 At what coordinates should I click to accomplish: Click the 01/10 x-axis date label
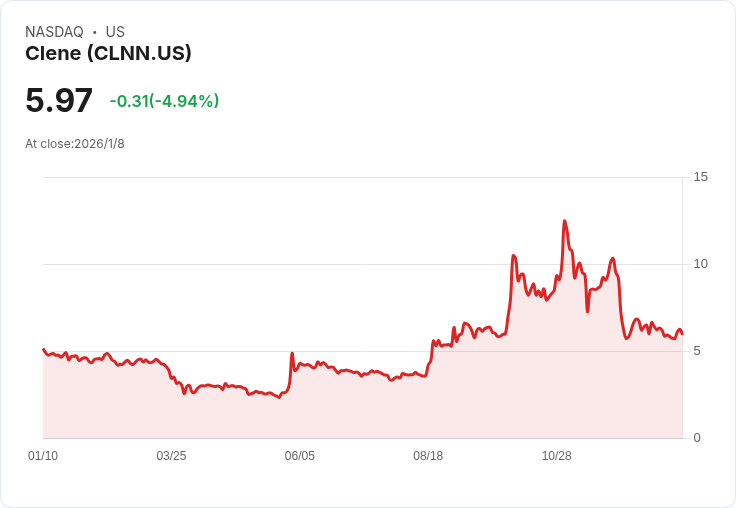43,456
